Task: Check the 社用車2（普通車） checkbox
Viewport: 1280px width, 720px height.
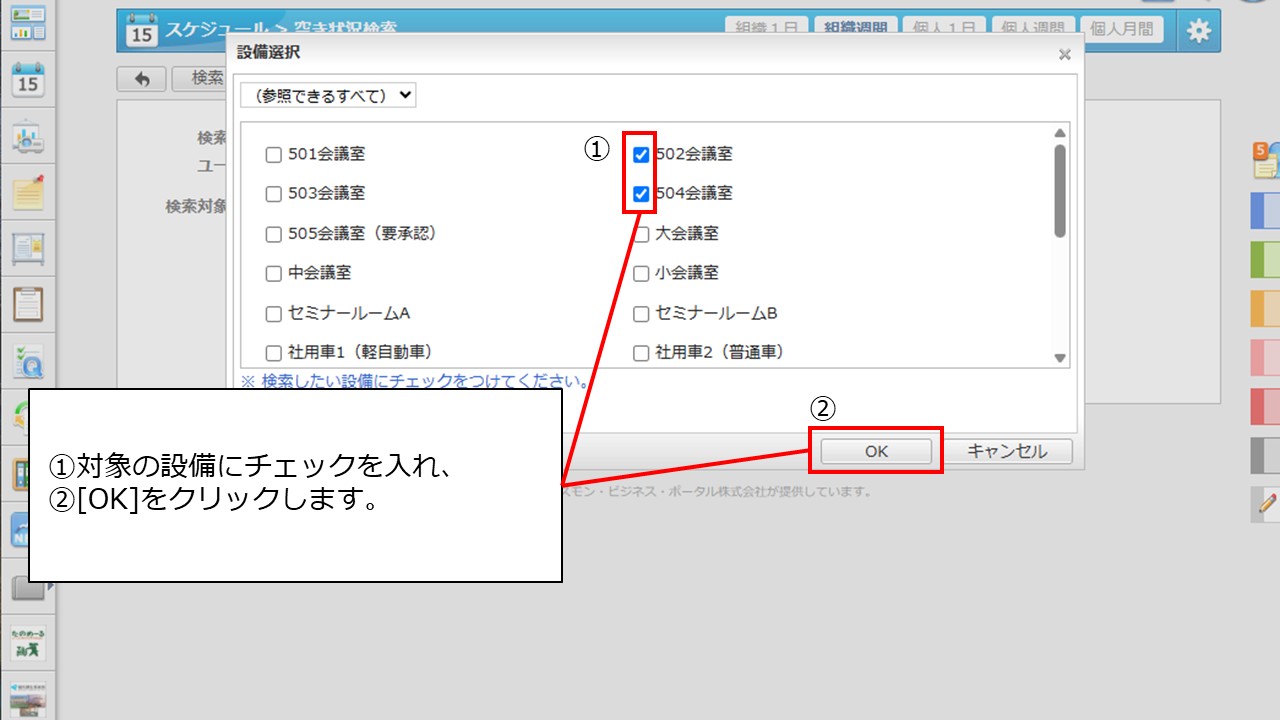Action: (x=641, y=353)
